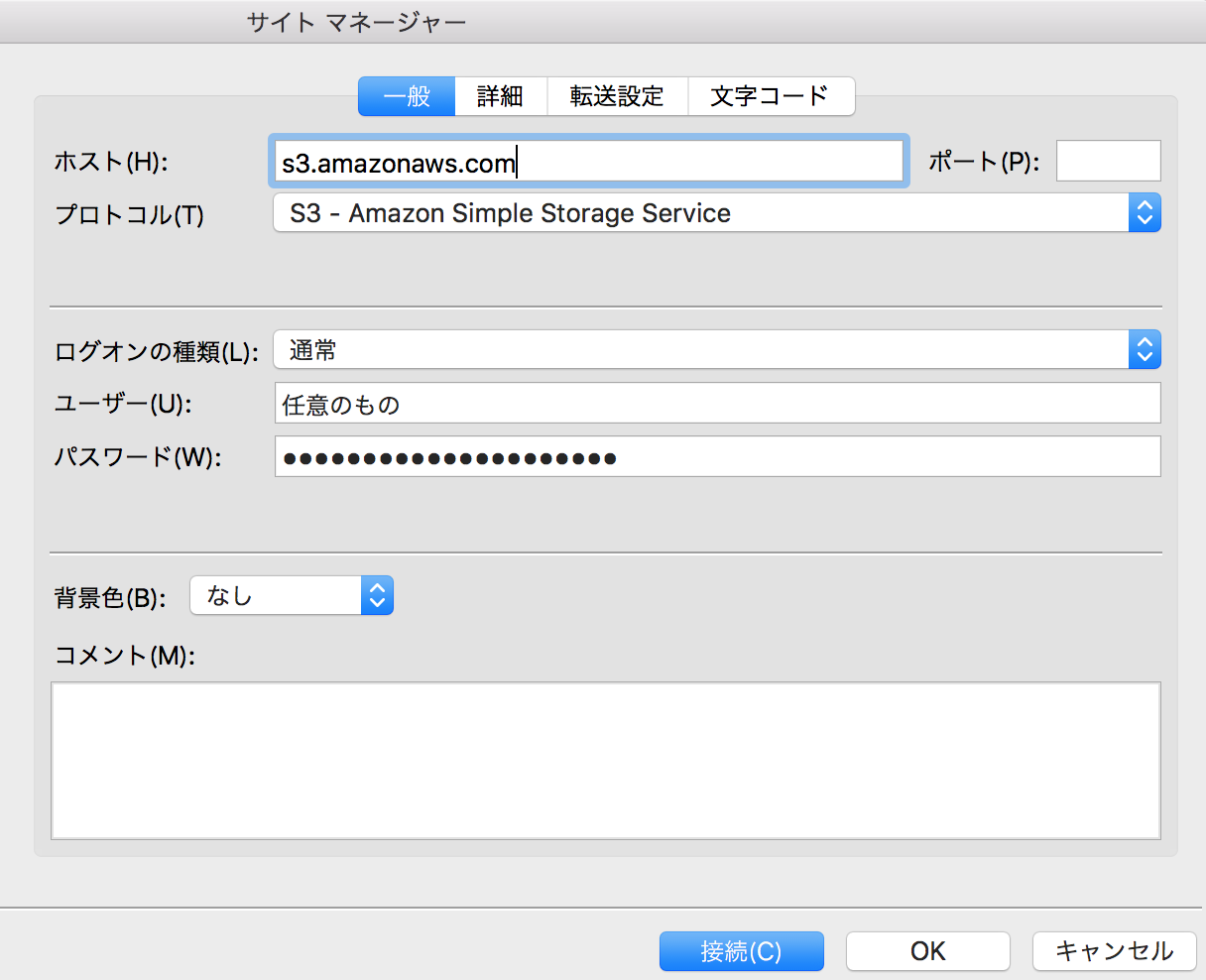The width and height of the screenshot is (1206, 980).
Task: Click the masked パスワード field
Action: (694, 456)
